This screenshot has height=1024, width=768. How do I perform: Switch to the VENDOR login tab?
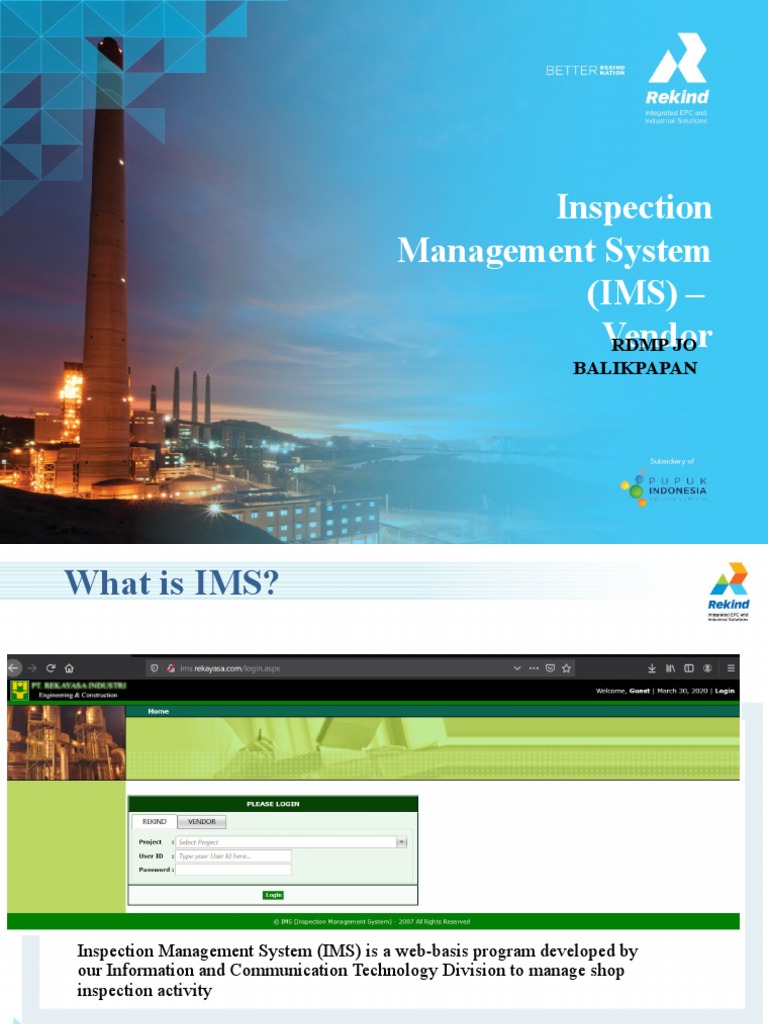[202, 822]
